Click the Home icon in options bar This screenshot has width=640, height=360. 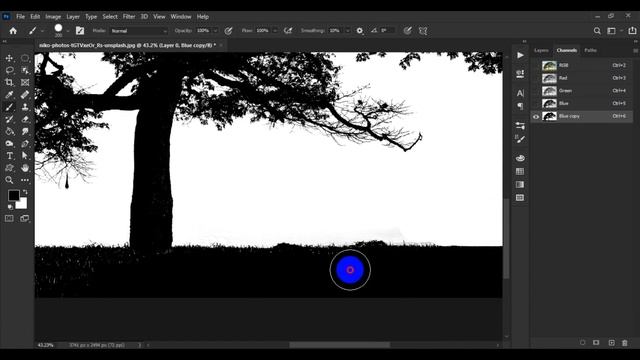(13, 31)
